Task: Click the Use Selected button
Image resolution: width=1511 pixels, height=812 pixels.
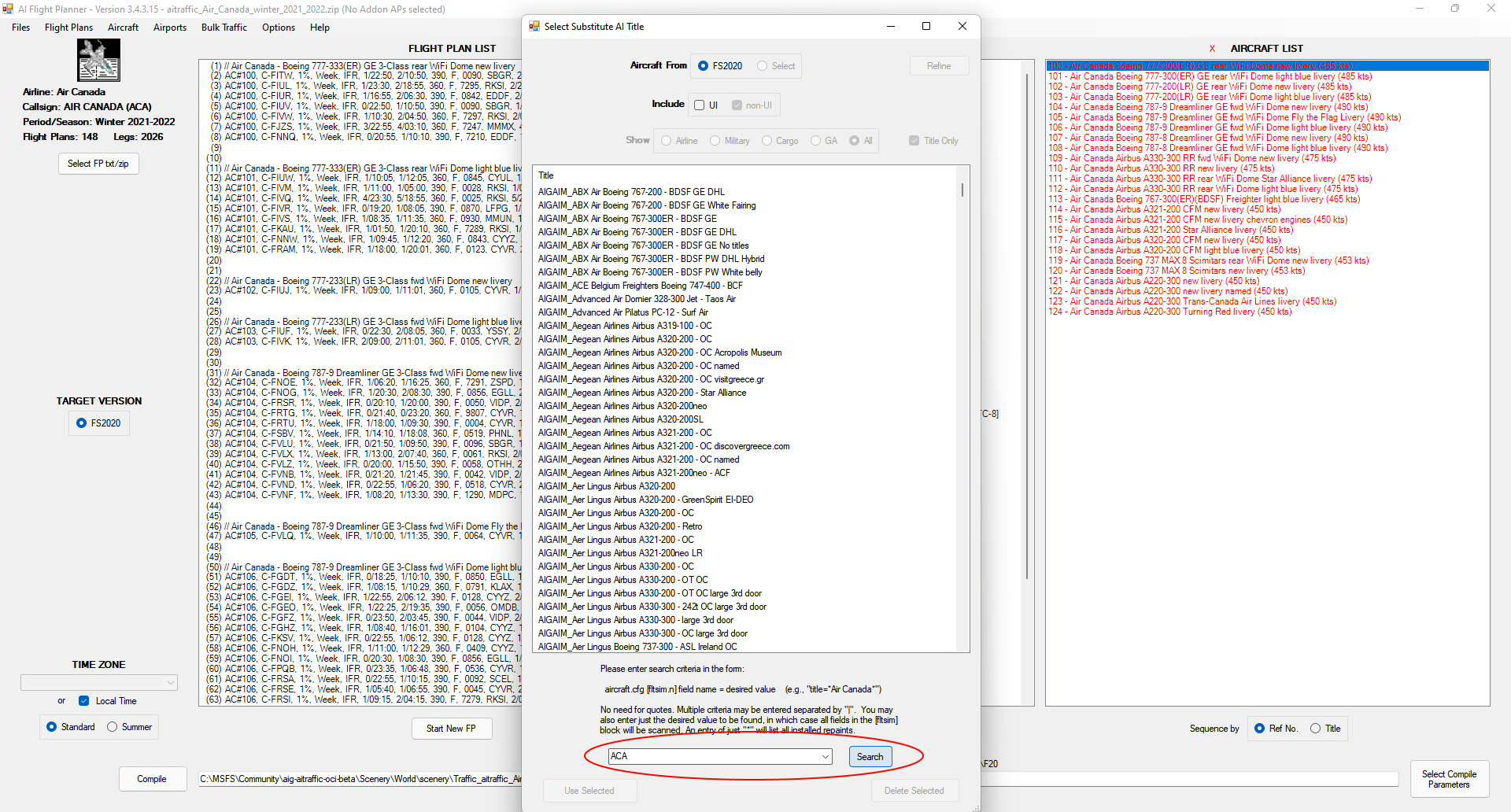Action: (589, 791)
